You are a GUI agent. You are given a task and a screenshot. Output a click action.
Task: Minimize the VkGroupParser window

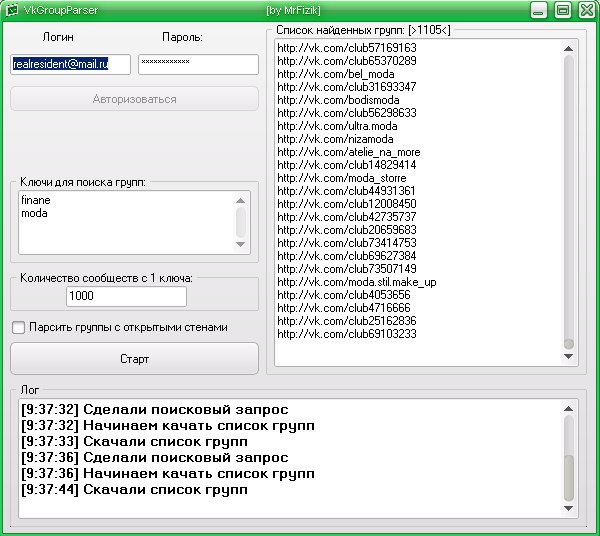[x=540, y=10]
